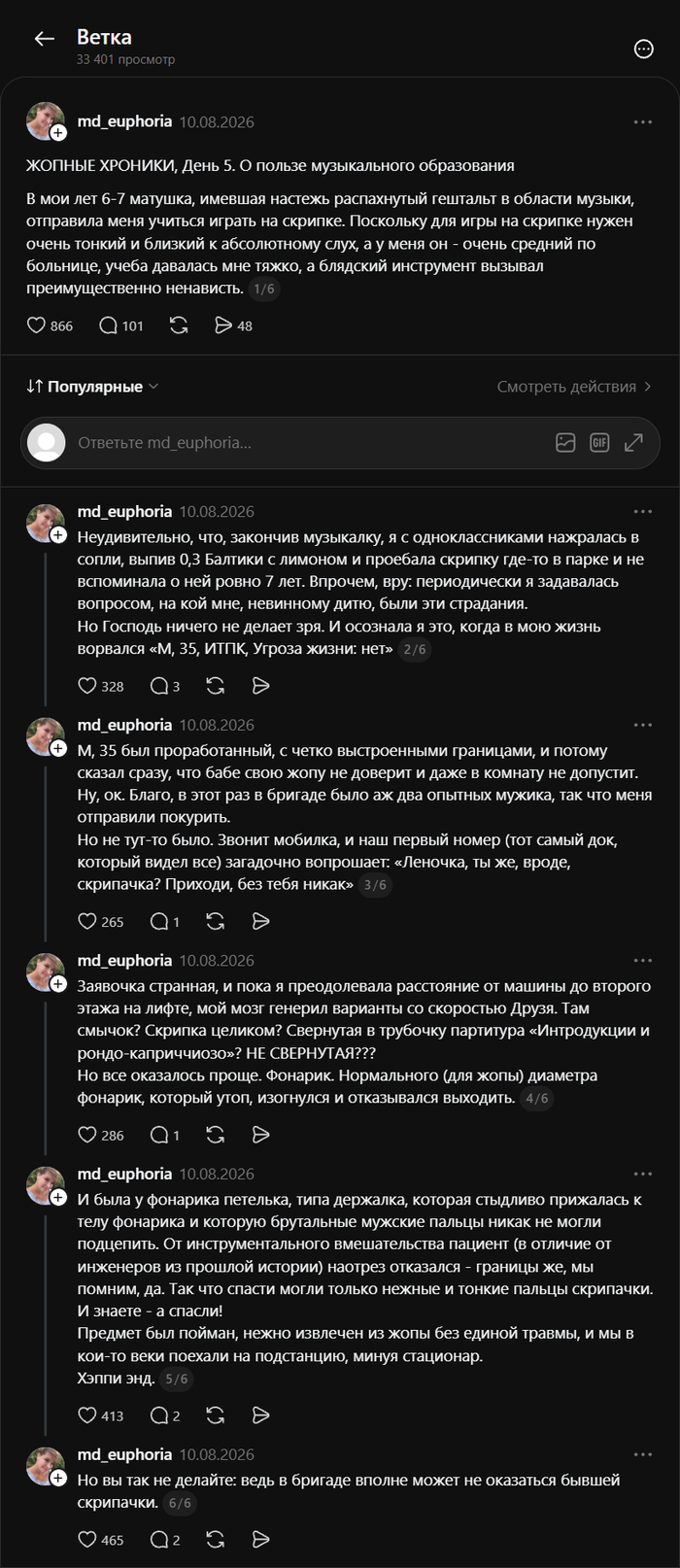
Task: Open the circled three-dots menu in header
Action: click(x=643, y=49)
